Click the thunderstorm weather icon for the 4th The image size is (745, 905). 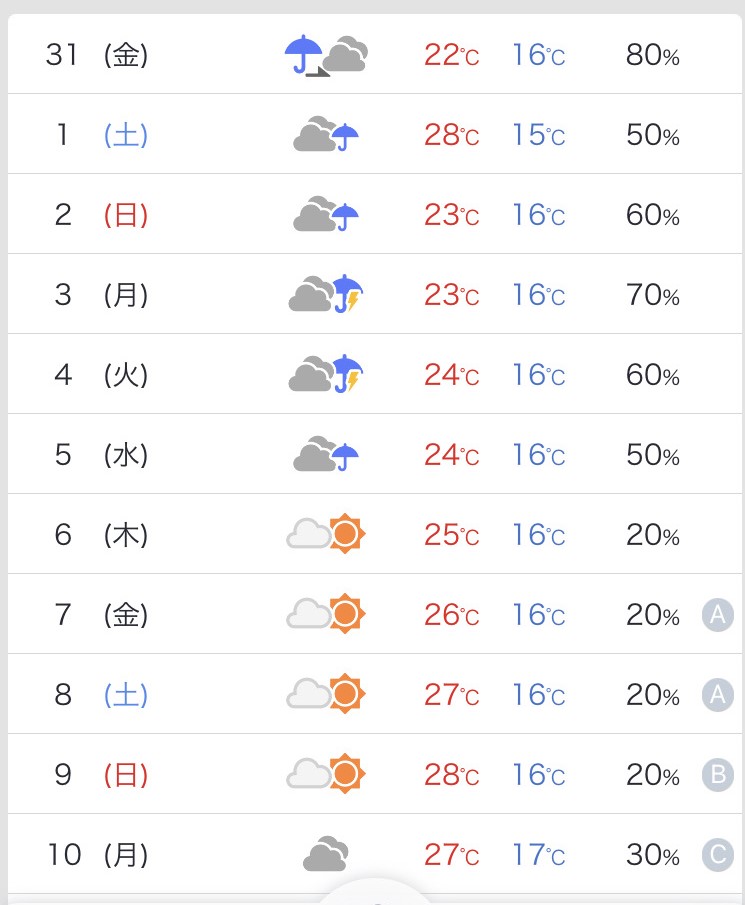coord(326,374)
